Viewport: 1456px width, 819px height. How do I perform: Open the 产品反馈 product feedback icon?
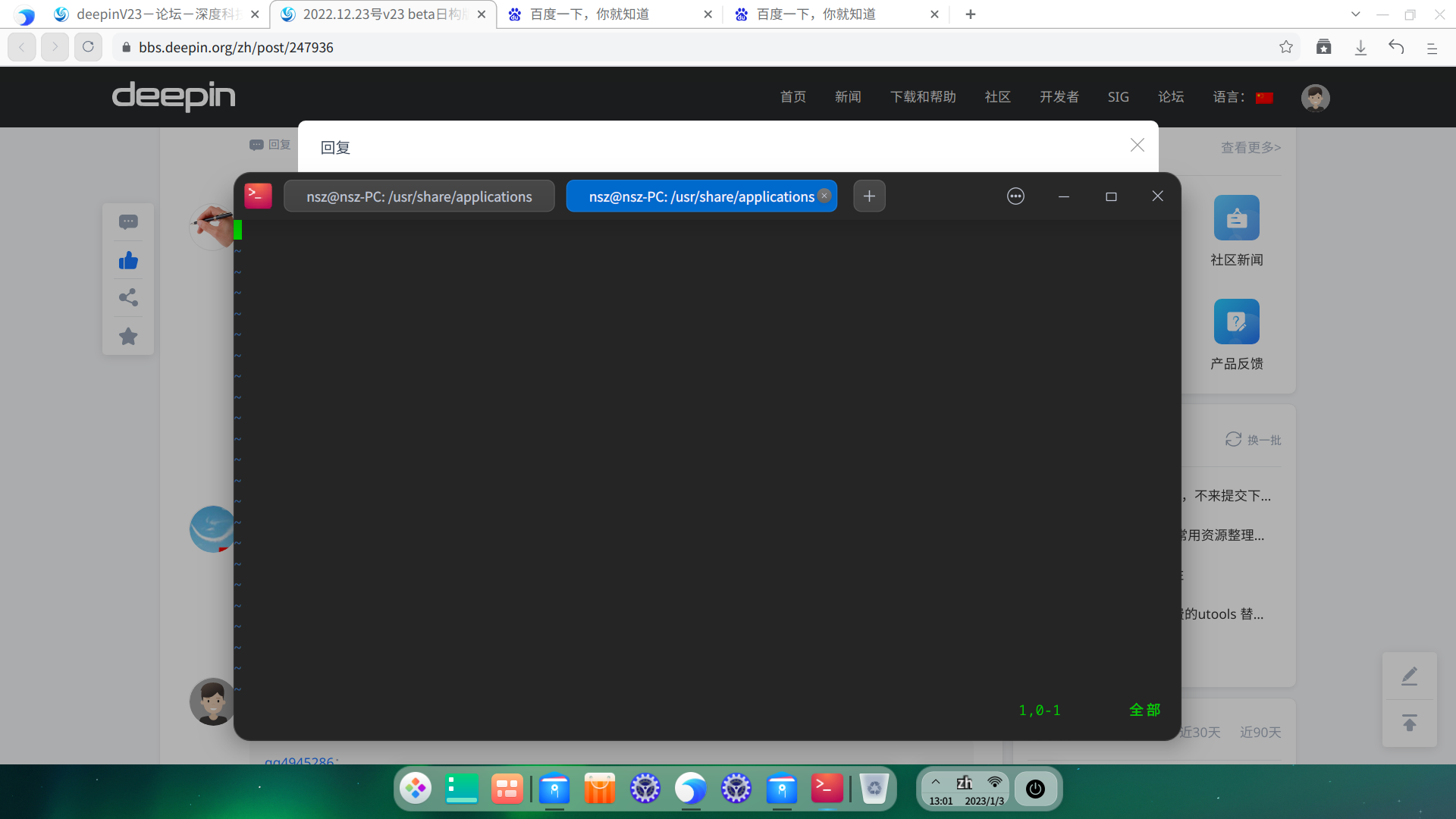[1236, 322]
